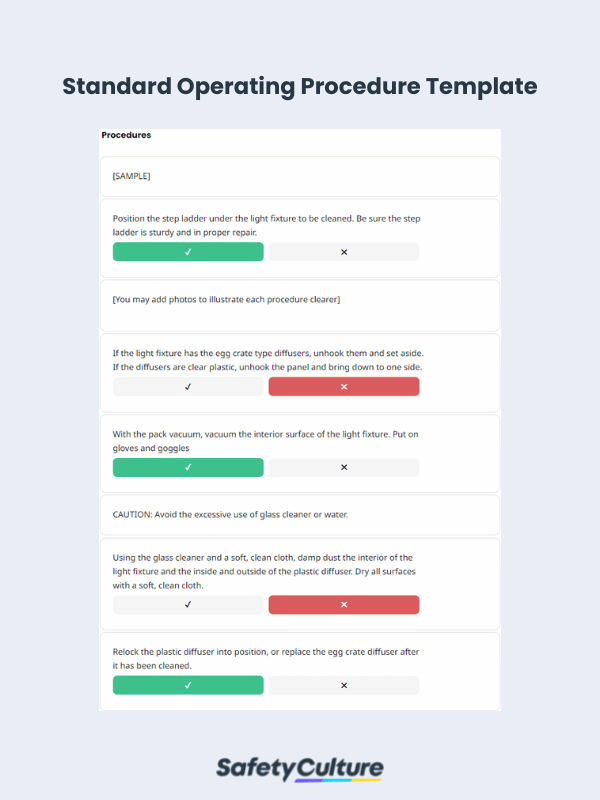
Task: Mark the step ladder step as failed
Action: [x=343, y=251]
